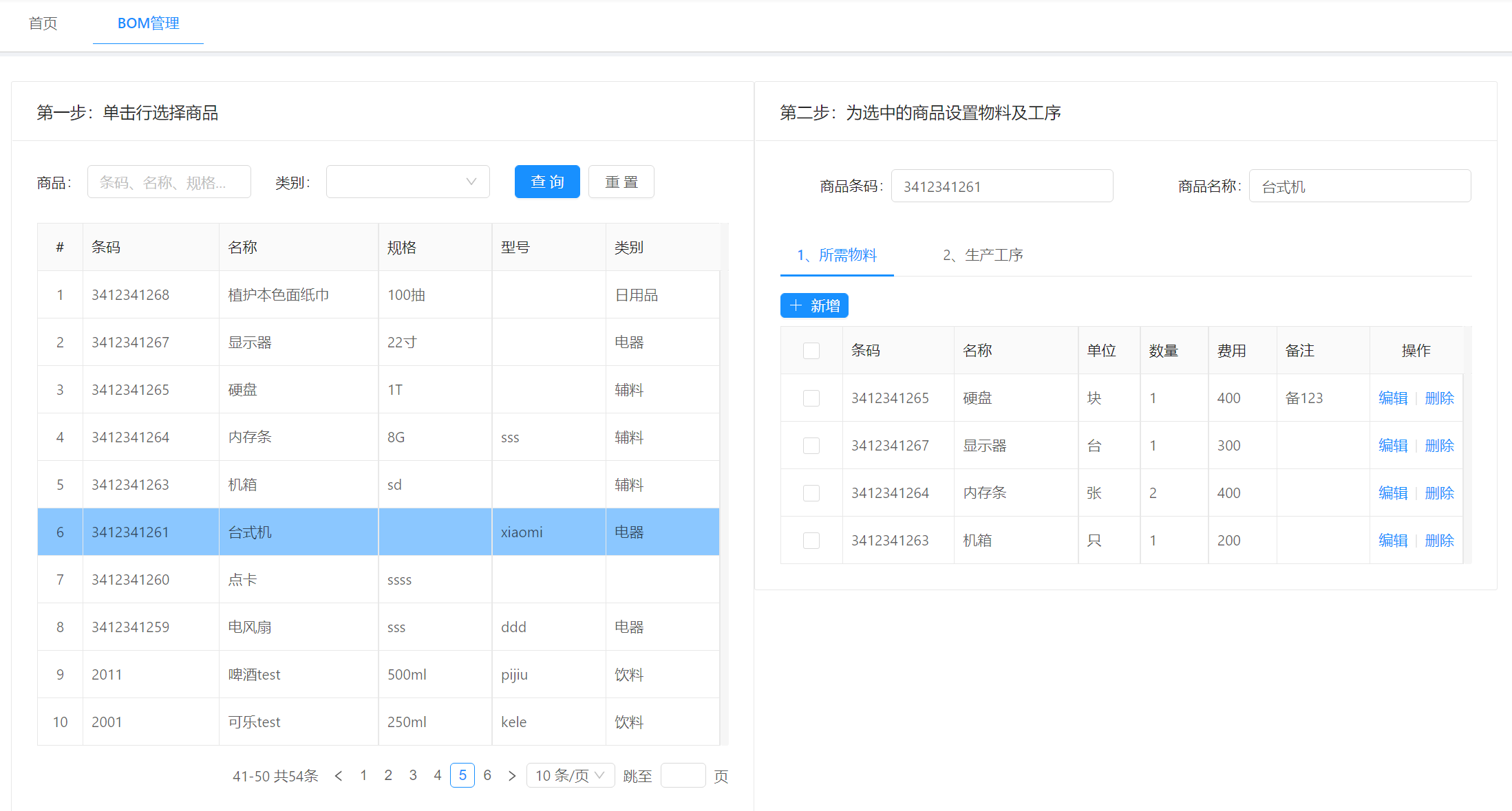Select product row 点卡
This screenshot has height=811, width=1512.
pos(379,580)
